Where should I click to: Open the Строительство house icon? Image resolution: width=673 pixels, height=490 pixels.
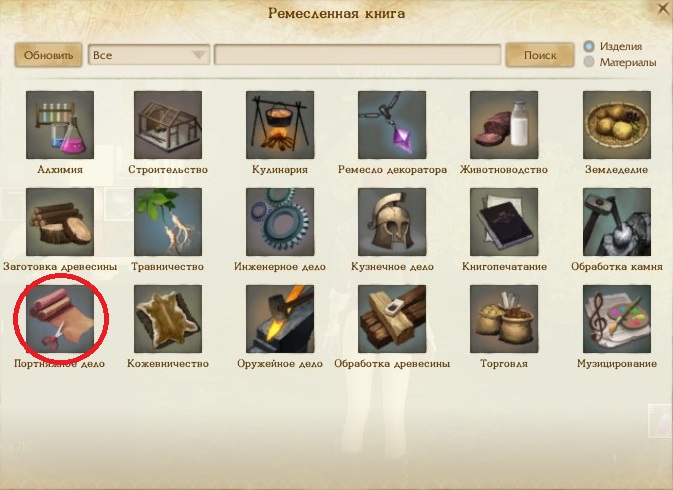point(168,125)
